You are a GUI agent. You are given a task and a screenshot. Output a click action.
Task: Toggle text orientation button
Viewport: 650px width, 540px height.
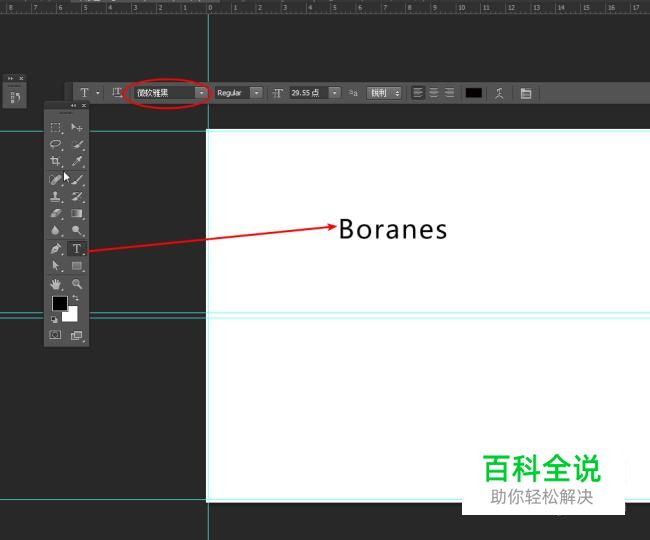117,93
